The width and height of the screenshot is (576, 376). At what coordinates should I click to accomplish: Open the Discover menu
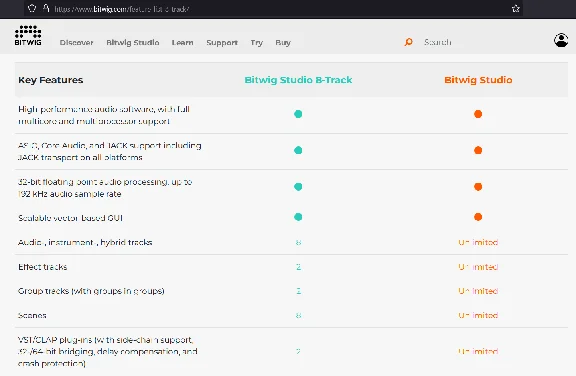(x=76, y=43)
